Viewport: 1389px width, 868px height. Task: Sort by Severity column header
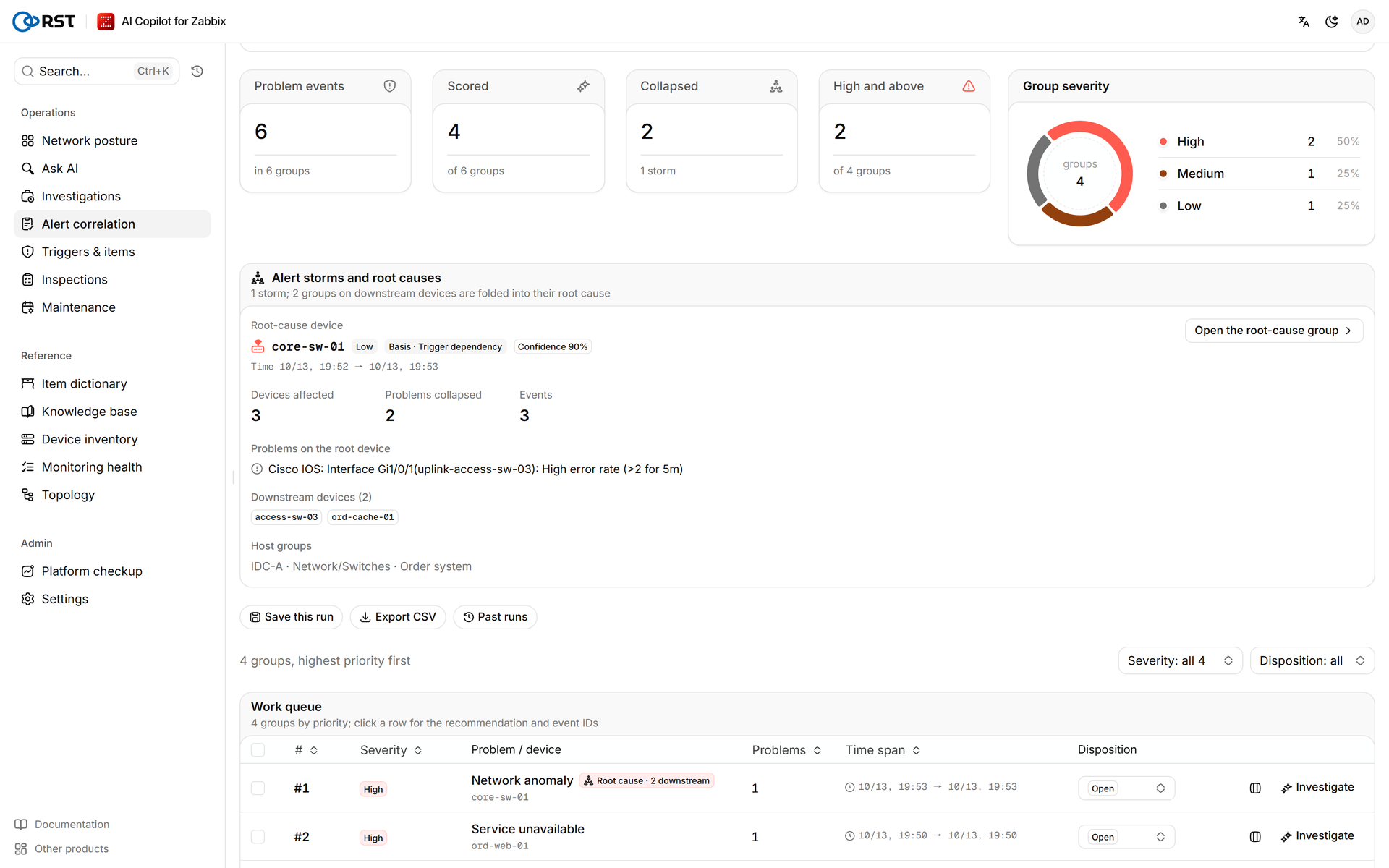(391, 750)
